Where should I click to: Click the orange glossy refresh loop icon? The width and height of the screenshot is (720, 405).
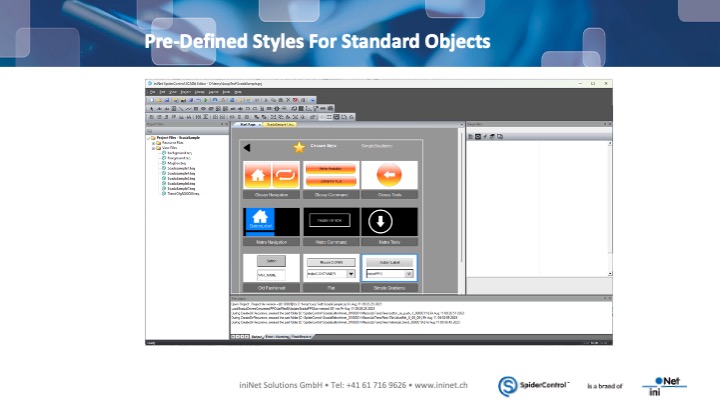[285, 176]
